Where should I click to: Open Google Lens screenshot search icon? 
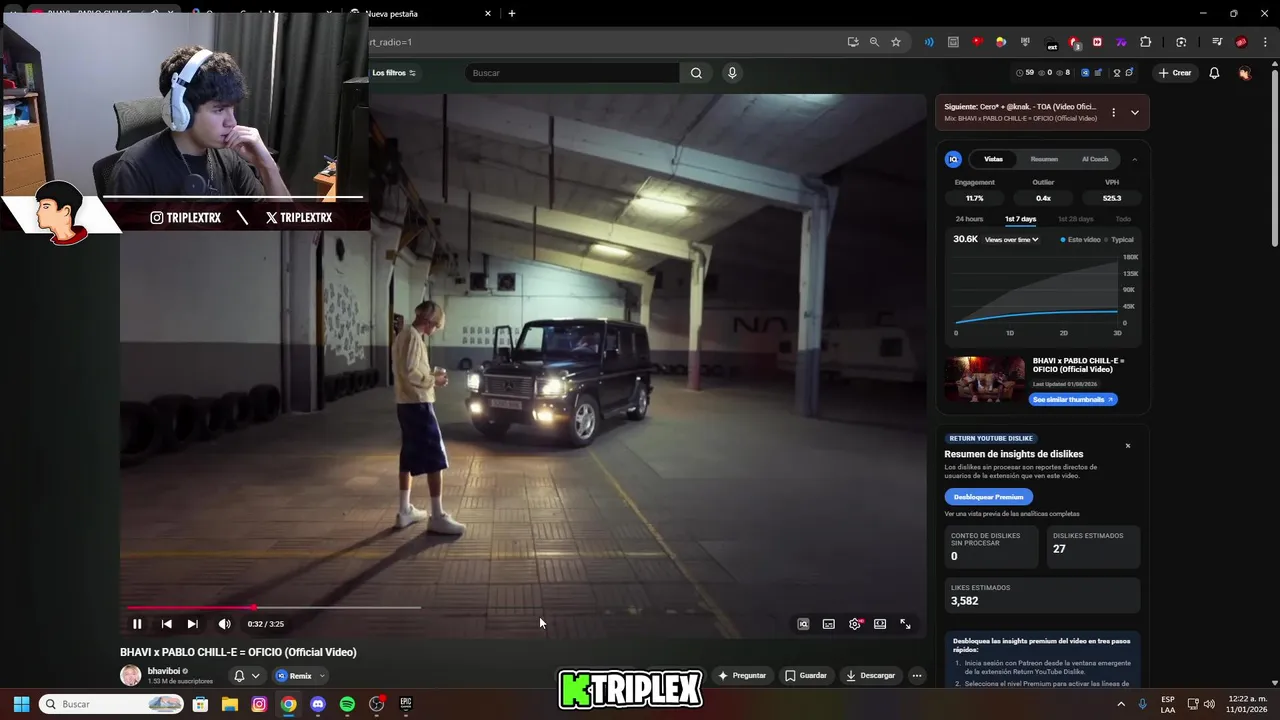tap(1181, 42)
